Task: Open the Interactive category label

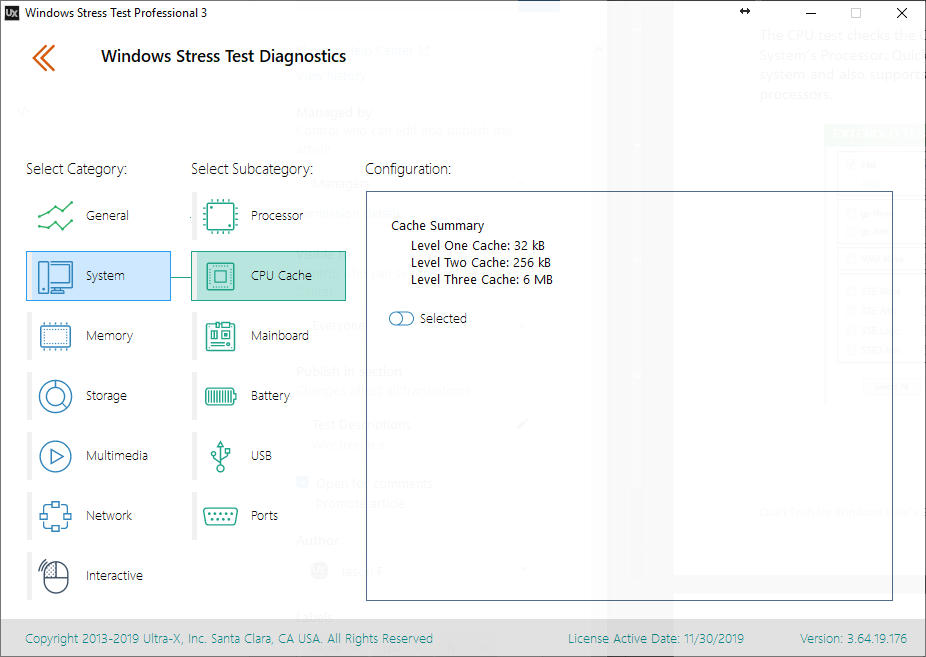Action: (x=114, y=576)
